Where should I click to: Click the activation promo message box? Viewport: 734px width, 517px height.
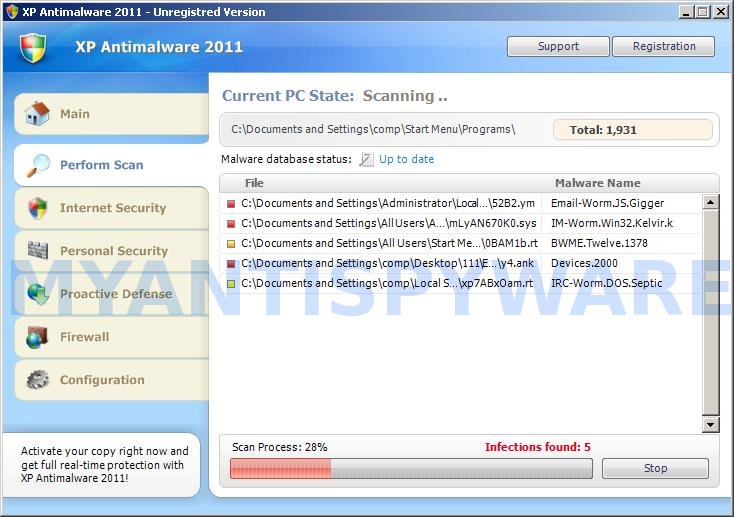[x=103, y=465]
